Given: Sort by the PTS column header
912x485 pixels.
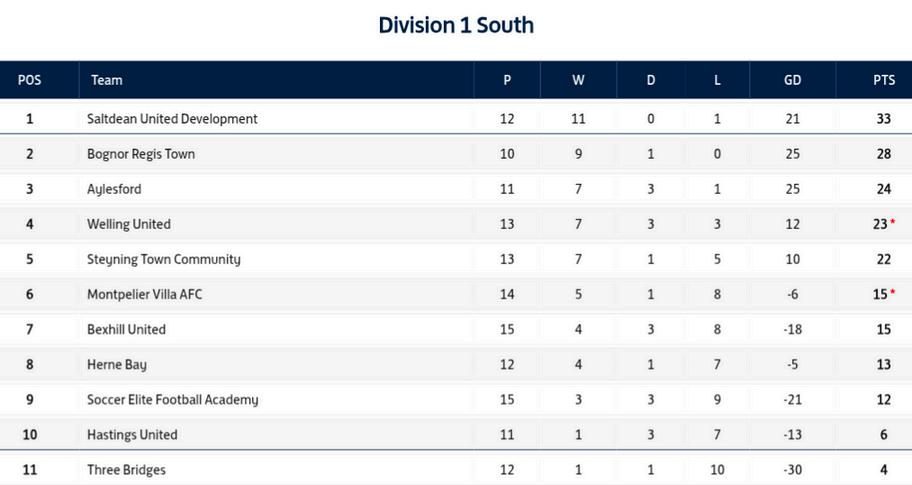Looking at the screenshot, I should coord(883,80).
